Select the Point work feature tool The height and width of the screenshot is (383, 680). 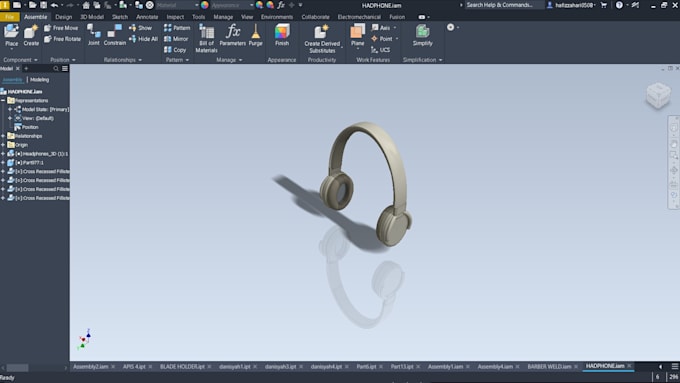(382, 39)
